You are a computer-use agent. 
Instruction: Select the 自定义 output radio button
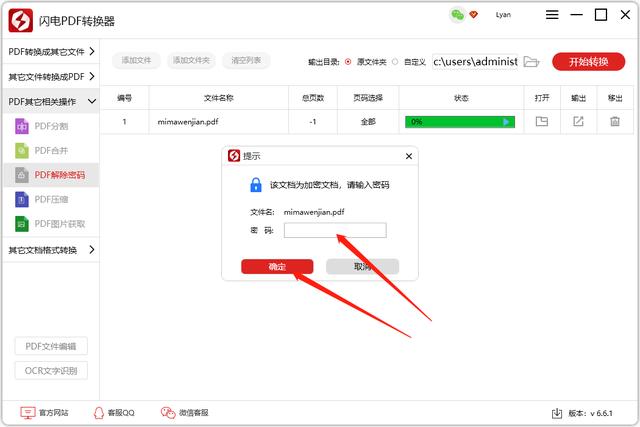395,61
